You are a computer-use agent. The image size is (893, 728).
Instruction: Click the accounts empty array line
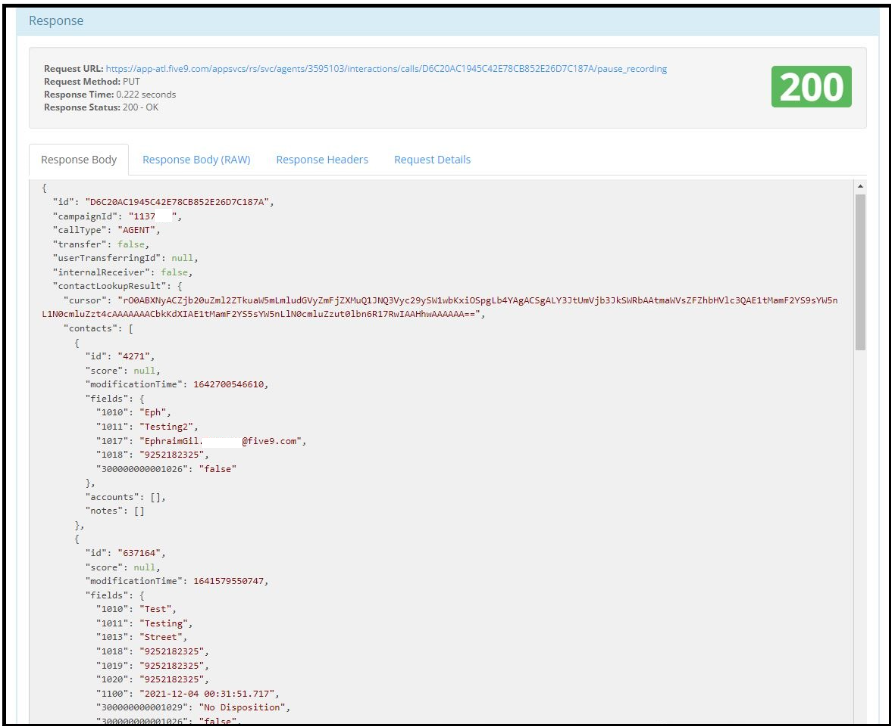tap(126, 497)
